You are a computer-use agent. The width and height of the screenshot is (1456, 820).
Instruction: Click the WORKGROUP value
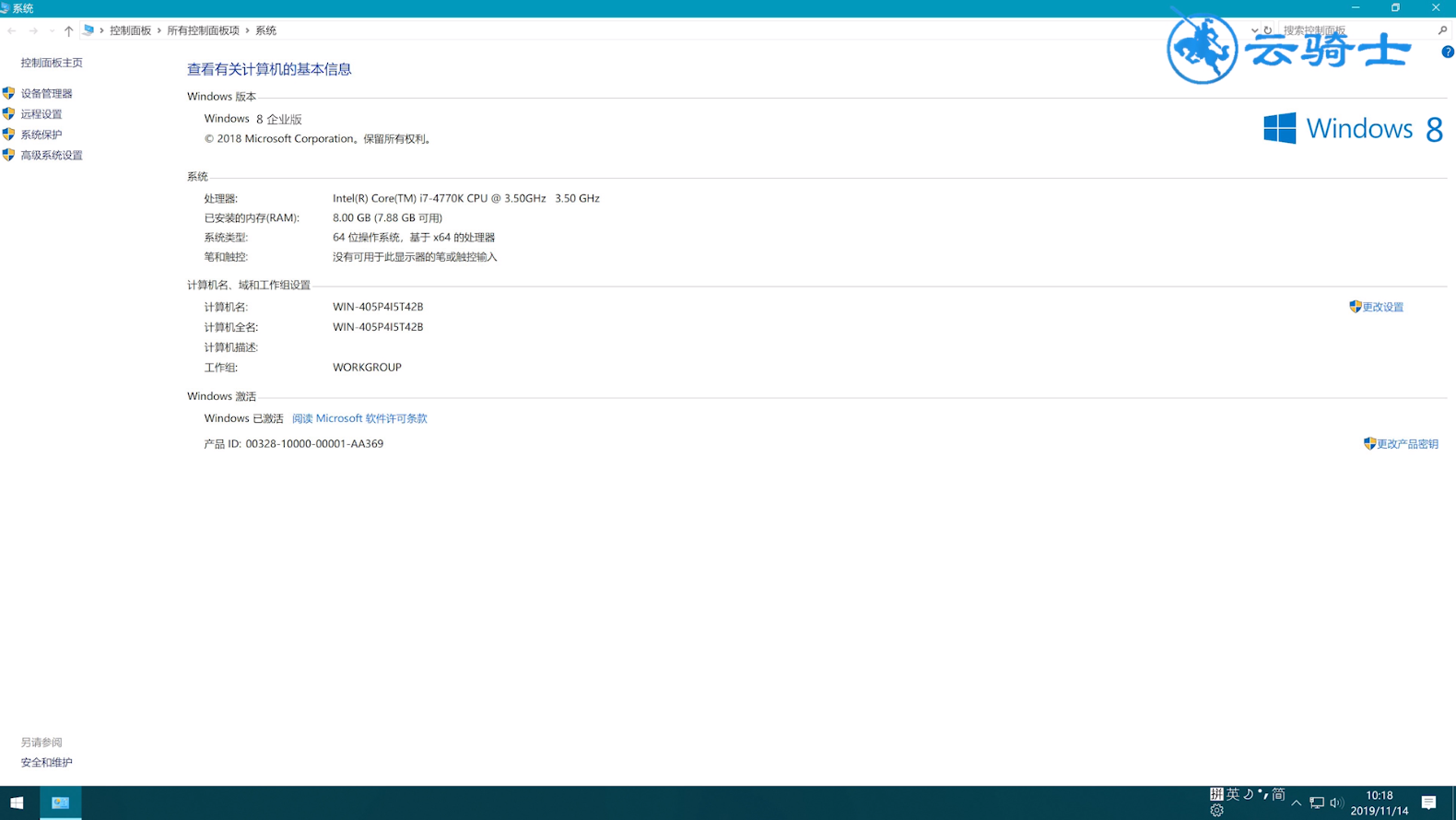point(367,367)
